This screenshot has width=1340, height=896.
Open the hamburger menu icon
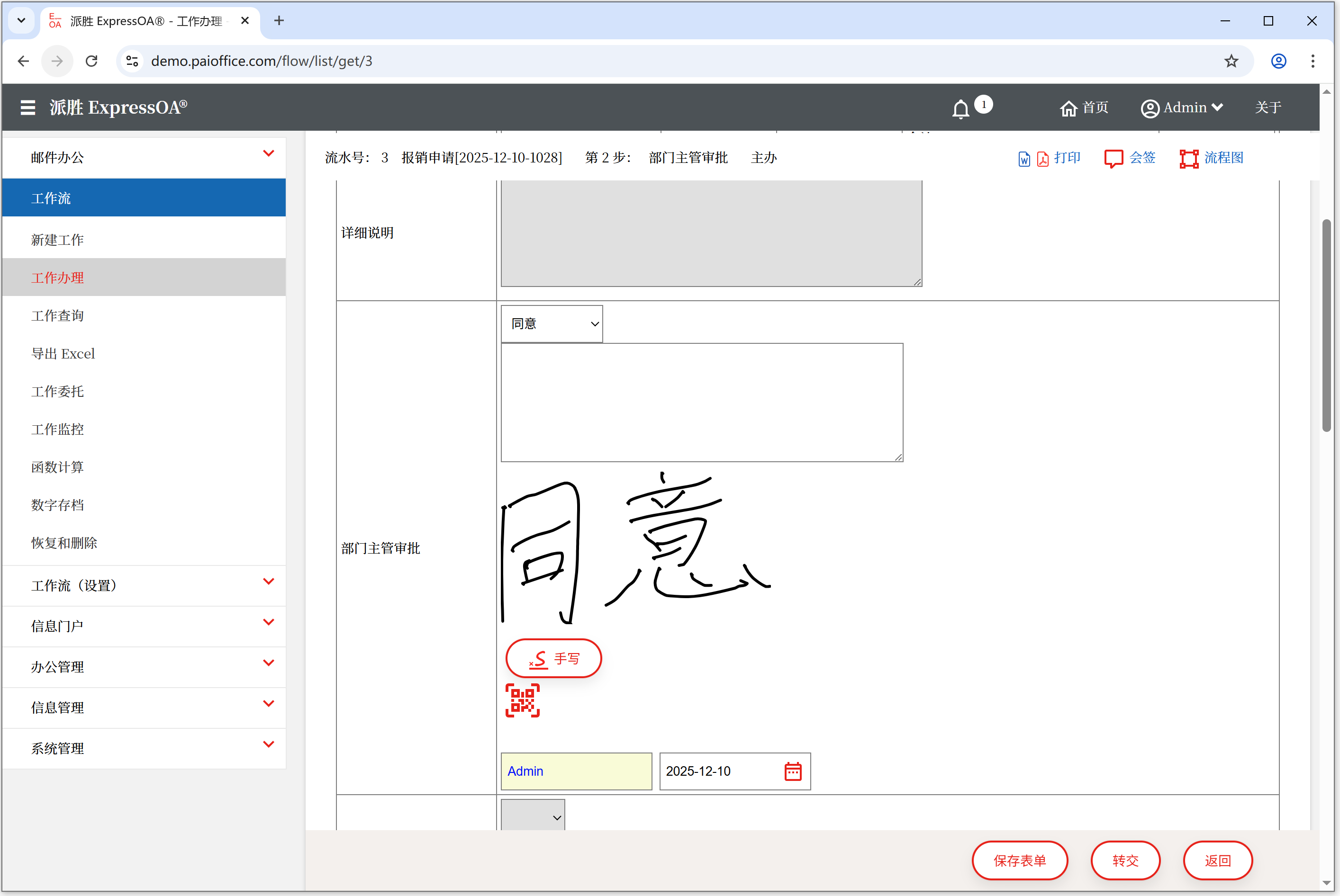coord(27,108)
